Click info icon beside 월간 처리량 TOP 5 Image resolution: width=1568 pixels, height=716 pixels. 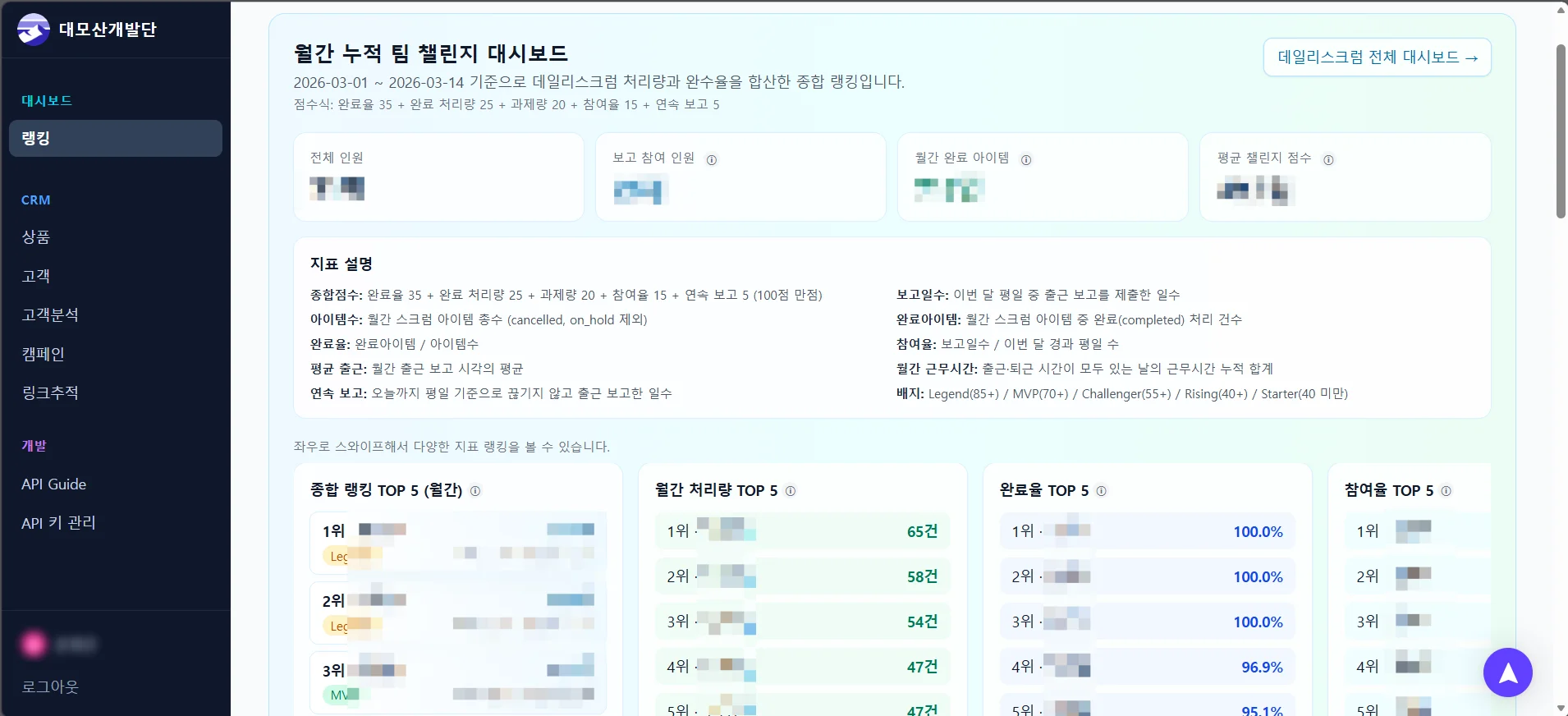click(x=791, y=491)
